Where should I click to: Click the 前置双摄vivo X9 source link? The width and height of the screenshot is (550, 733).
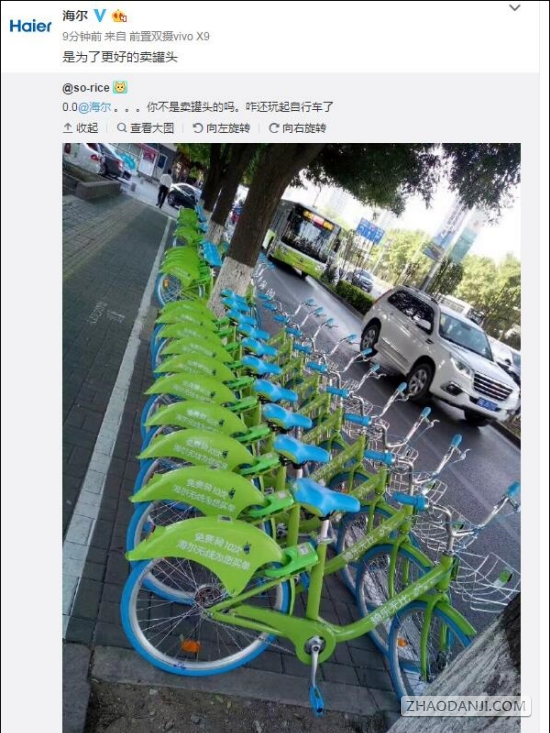click(x=169, y=36)
